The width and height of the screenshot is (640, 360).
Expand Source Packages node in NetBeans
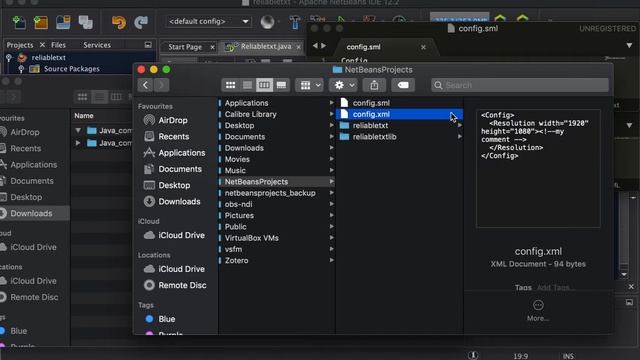tap(21, 69)
